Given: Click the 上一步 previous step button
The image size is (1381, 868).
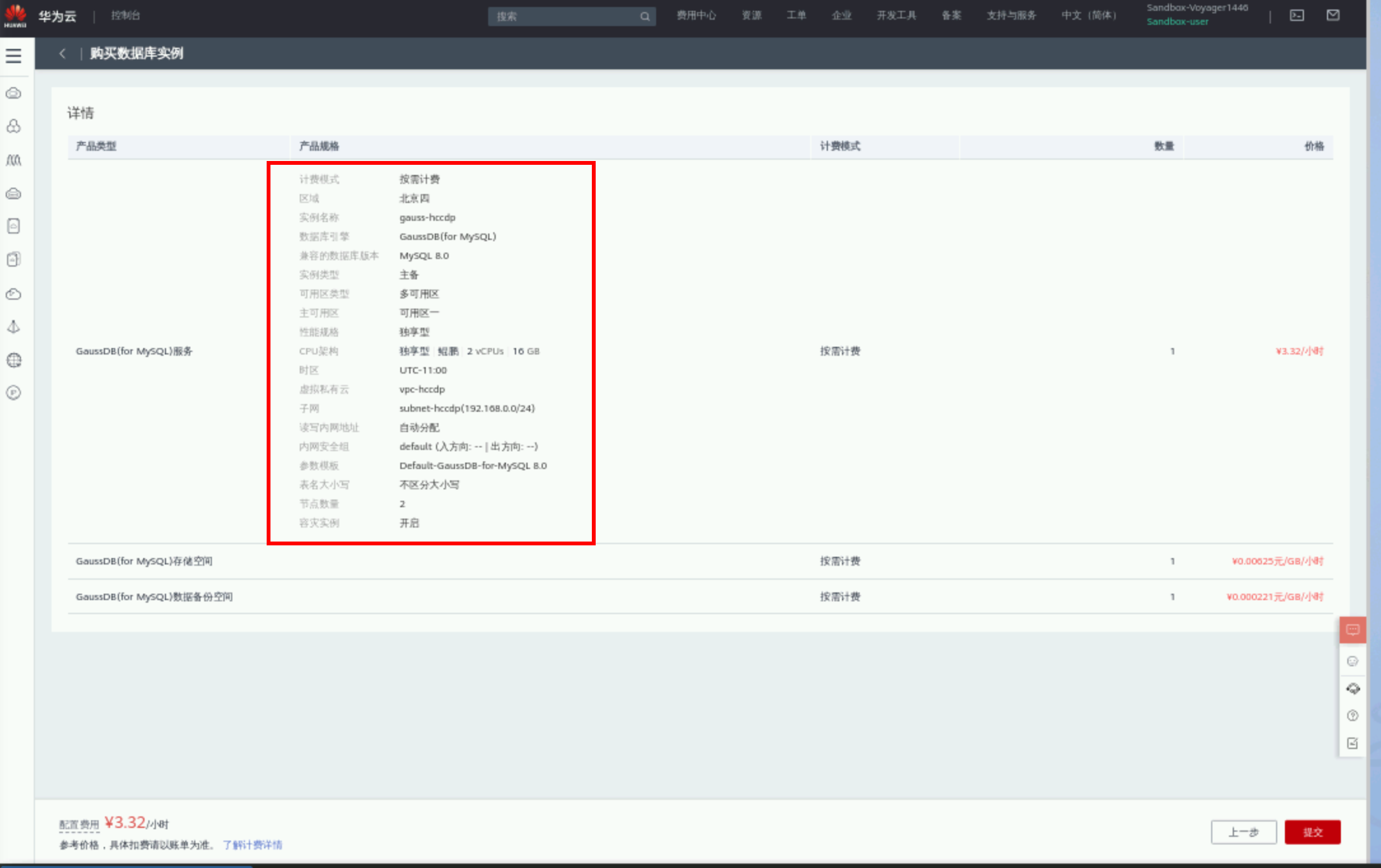Looking at the screenshot, I should click(x=1244, y=832).
